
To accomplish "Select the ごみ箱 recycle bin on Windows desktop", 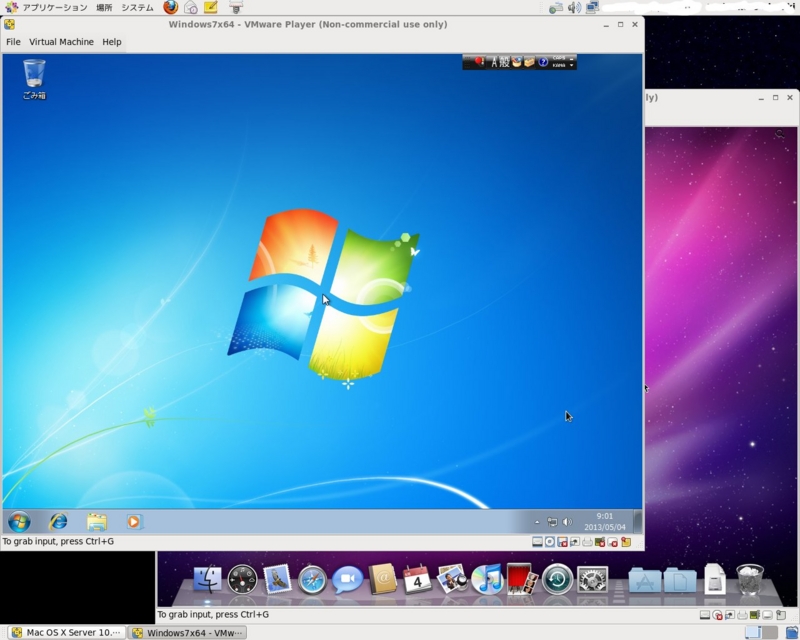I will 34,79.
